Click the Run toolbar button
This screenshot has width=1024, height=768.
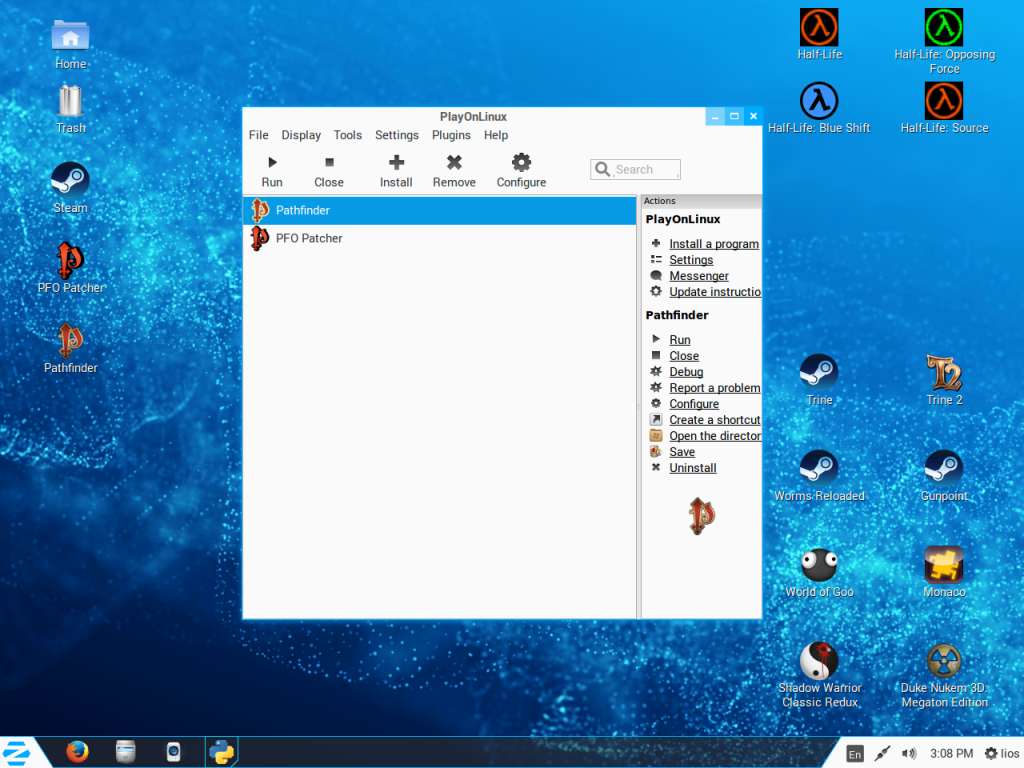click(272, 171)
